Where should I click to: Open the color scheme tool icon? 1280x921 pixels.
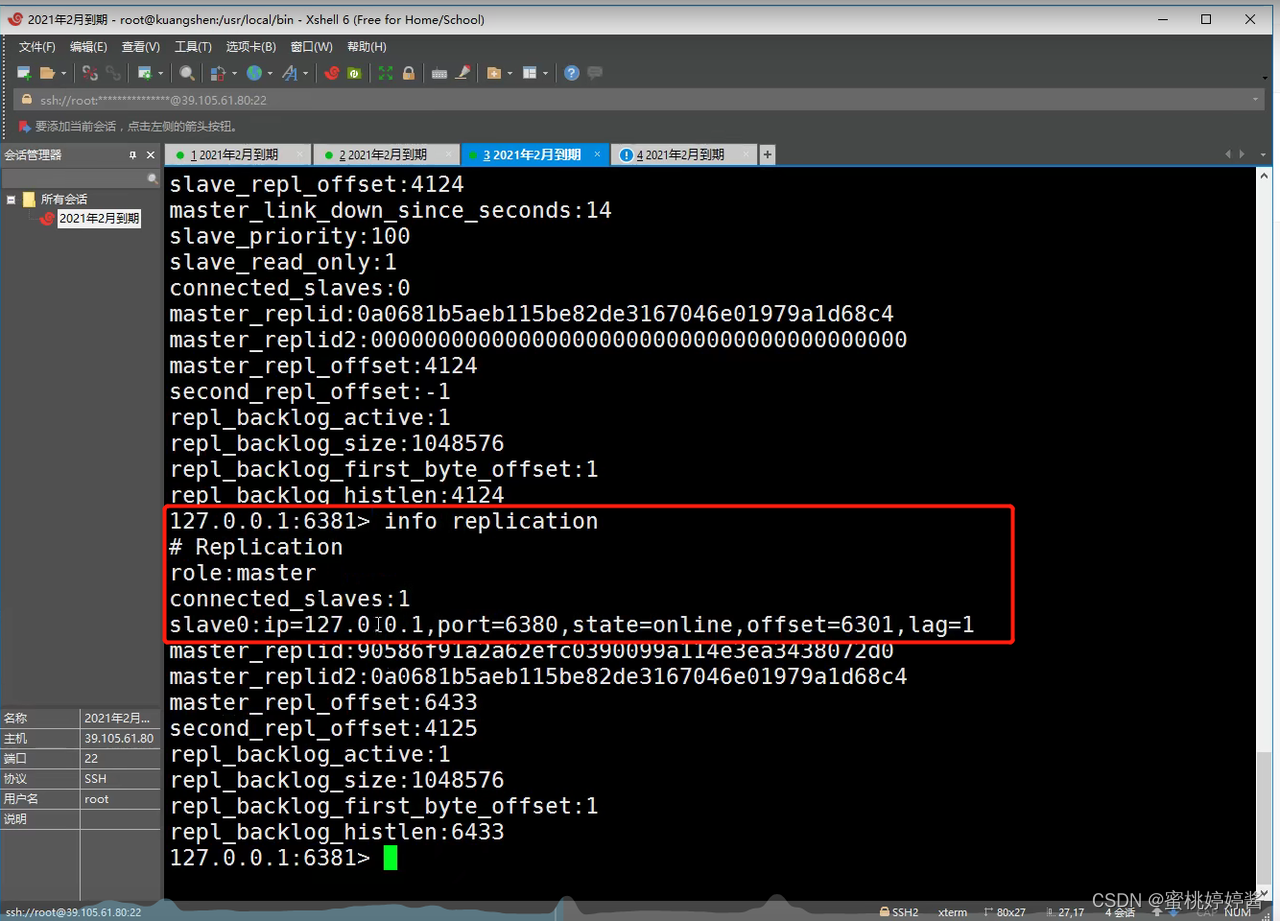217,73
